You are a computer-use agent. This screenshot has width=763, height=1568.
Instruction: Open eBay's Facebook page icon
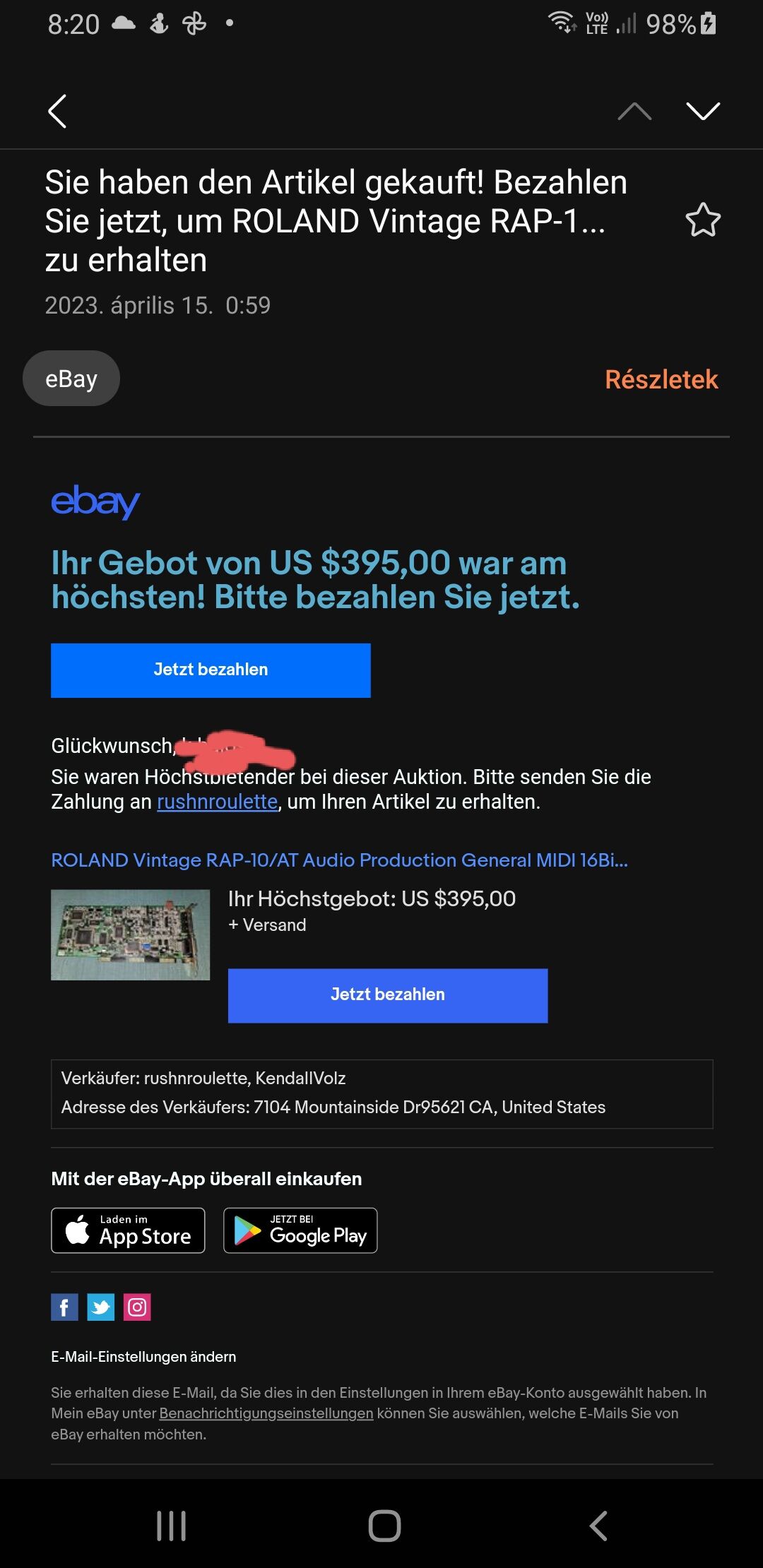pyautogui.click(x=64, y=1307)
